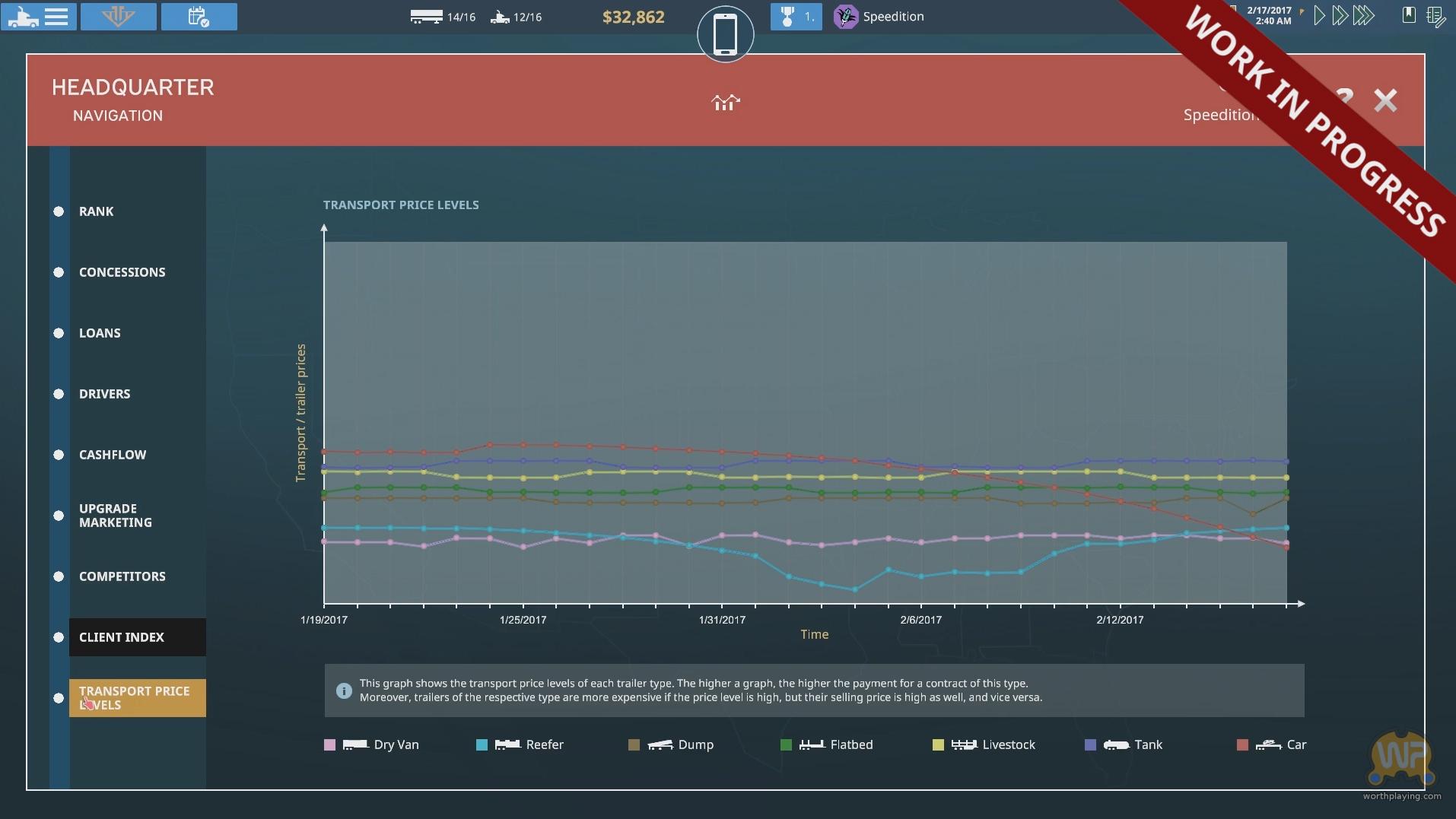Open the Competitors section
The image size is (1456, 819).
[122, 576]
